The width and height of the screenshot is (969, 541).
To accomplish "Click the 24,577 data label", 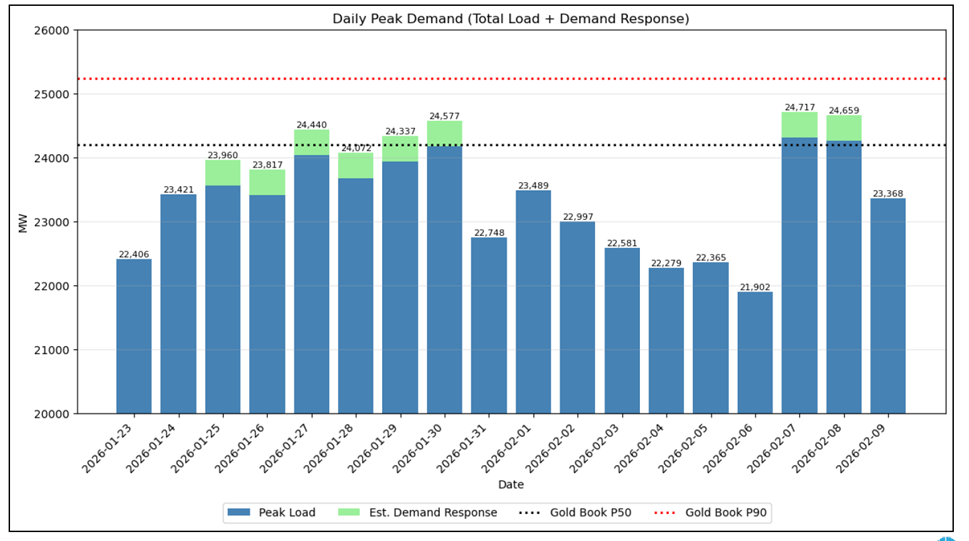I will point(445,116).
